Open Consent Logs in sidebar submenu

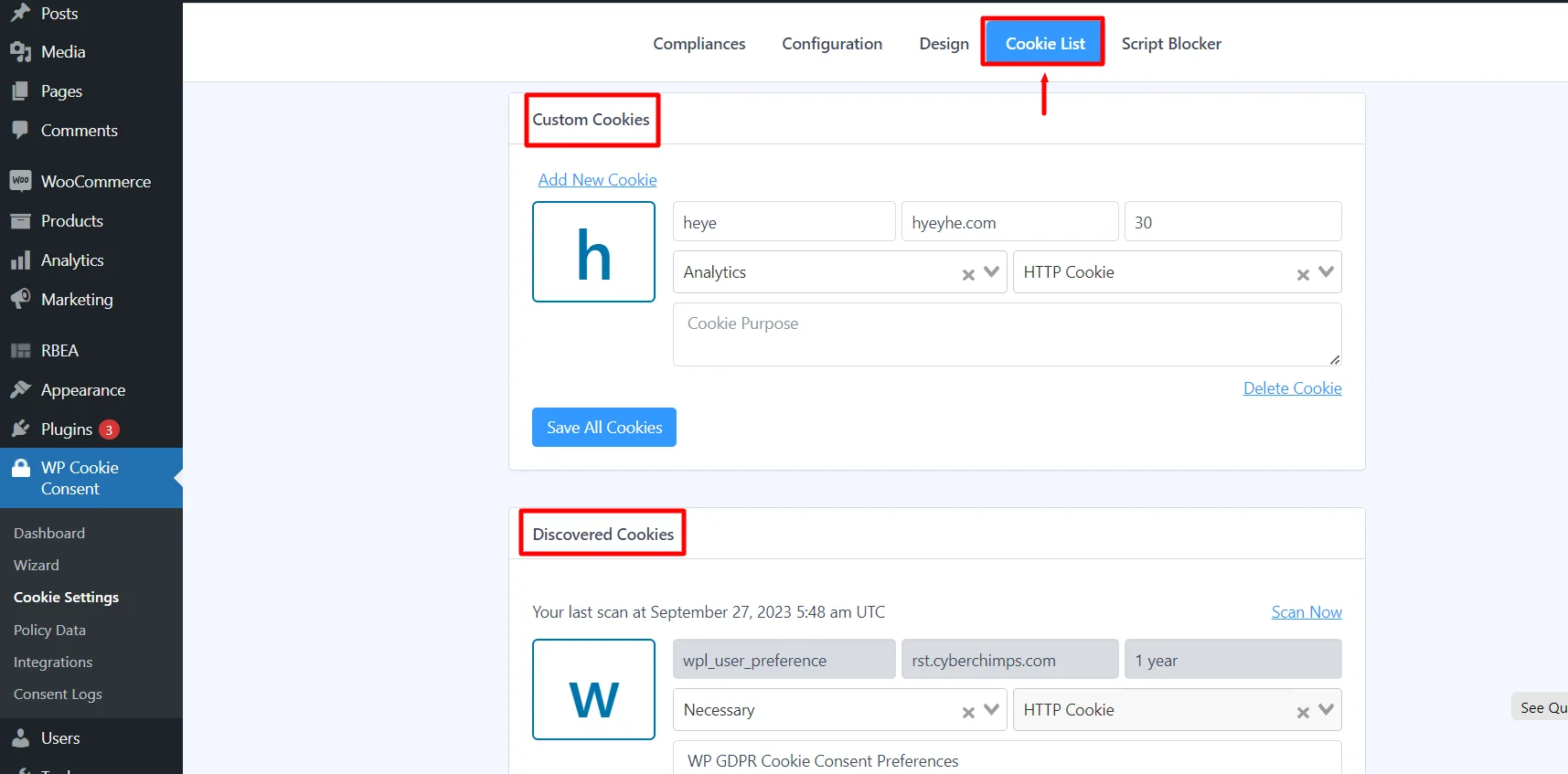click(x=58, y=694)
